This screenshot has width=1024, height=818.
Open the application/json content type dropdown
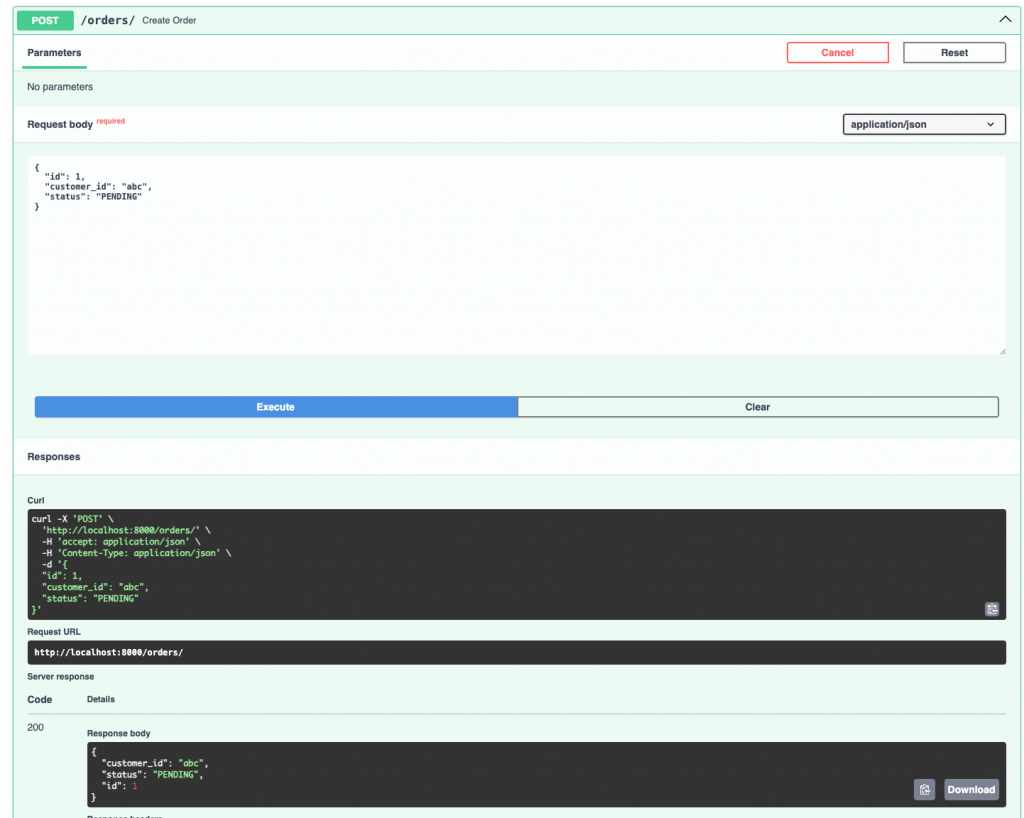(x=923, y=124)
